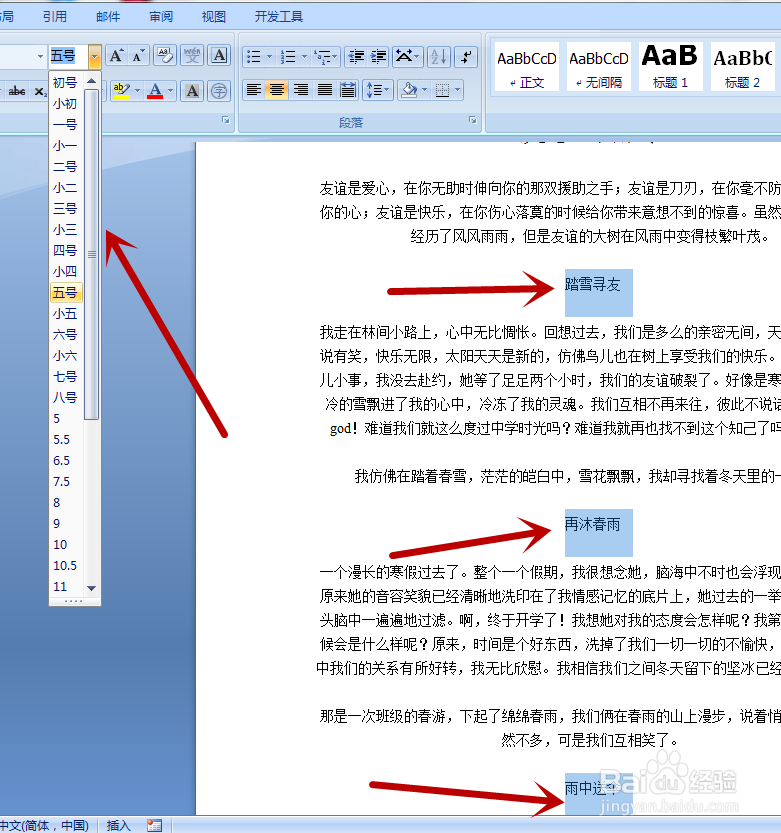Clear formatting with the eraser icon
The image size is (781, 833).
165,56
